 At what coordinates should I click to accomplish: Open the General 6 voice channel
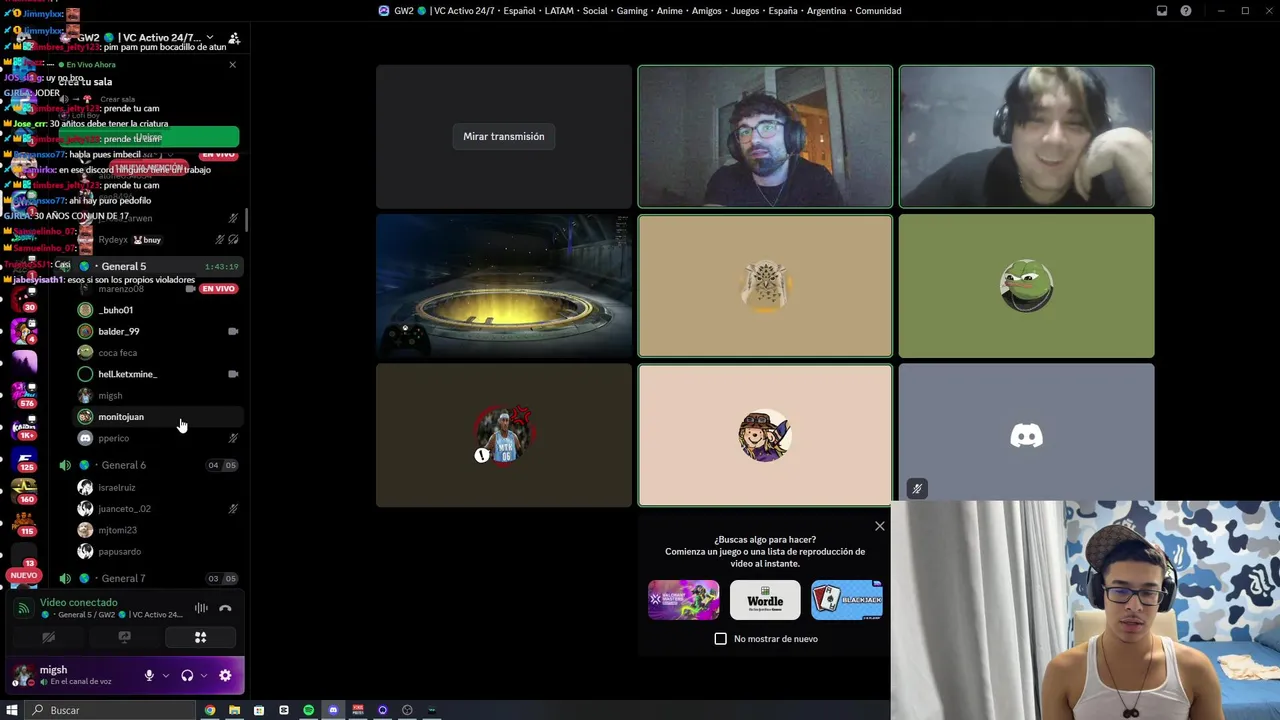pos(148,465)
